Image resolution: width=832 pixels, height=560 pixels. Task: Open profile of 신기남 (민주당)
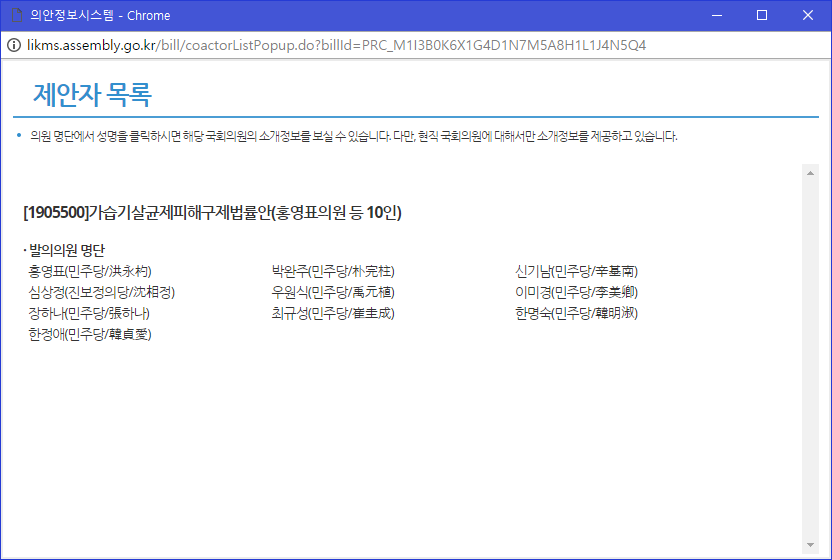[x=576, y=271]
